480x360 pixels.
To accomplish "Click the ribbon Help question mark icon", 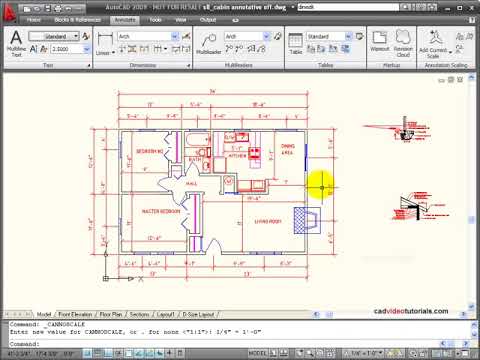I will tap(472, 20).
